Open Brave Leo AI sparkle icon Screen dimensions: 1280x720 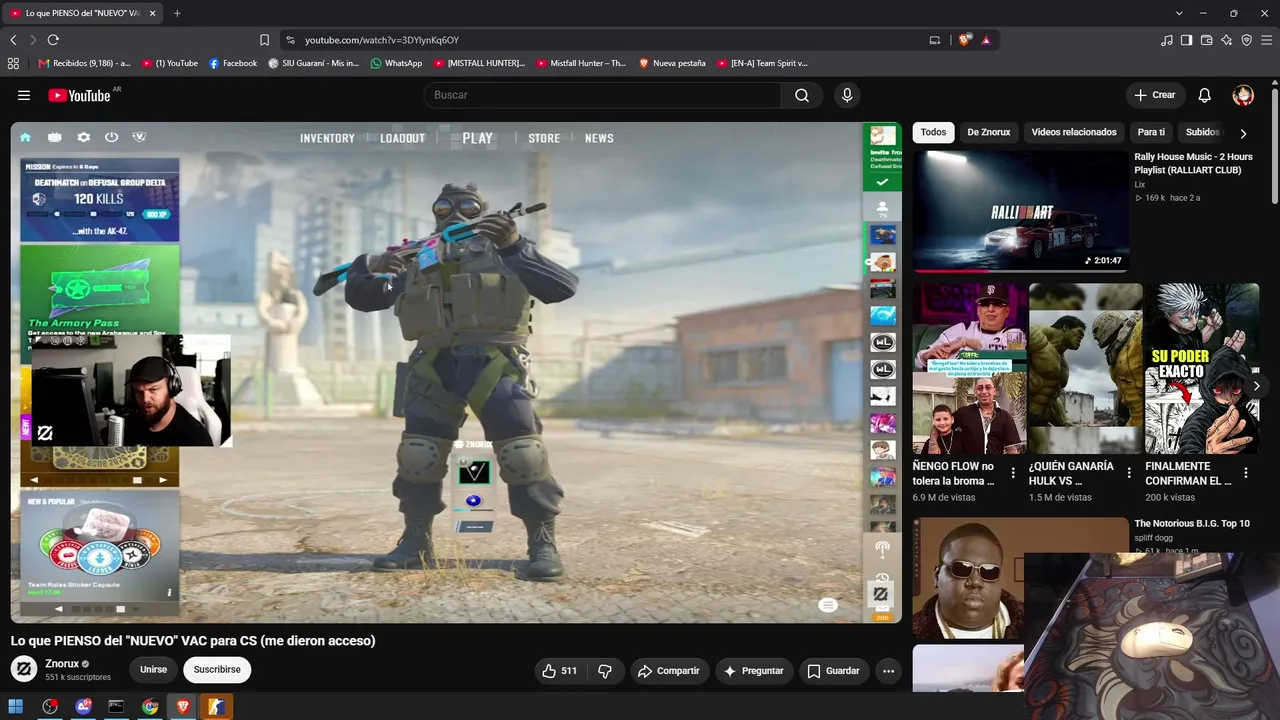(x=1226, y=40)
